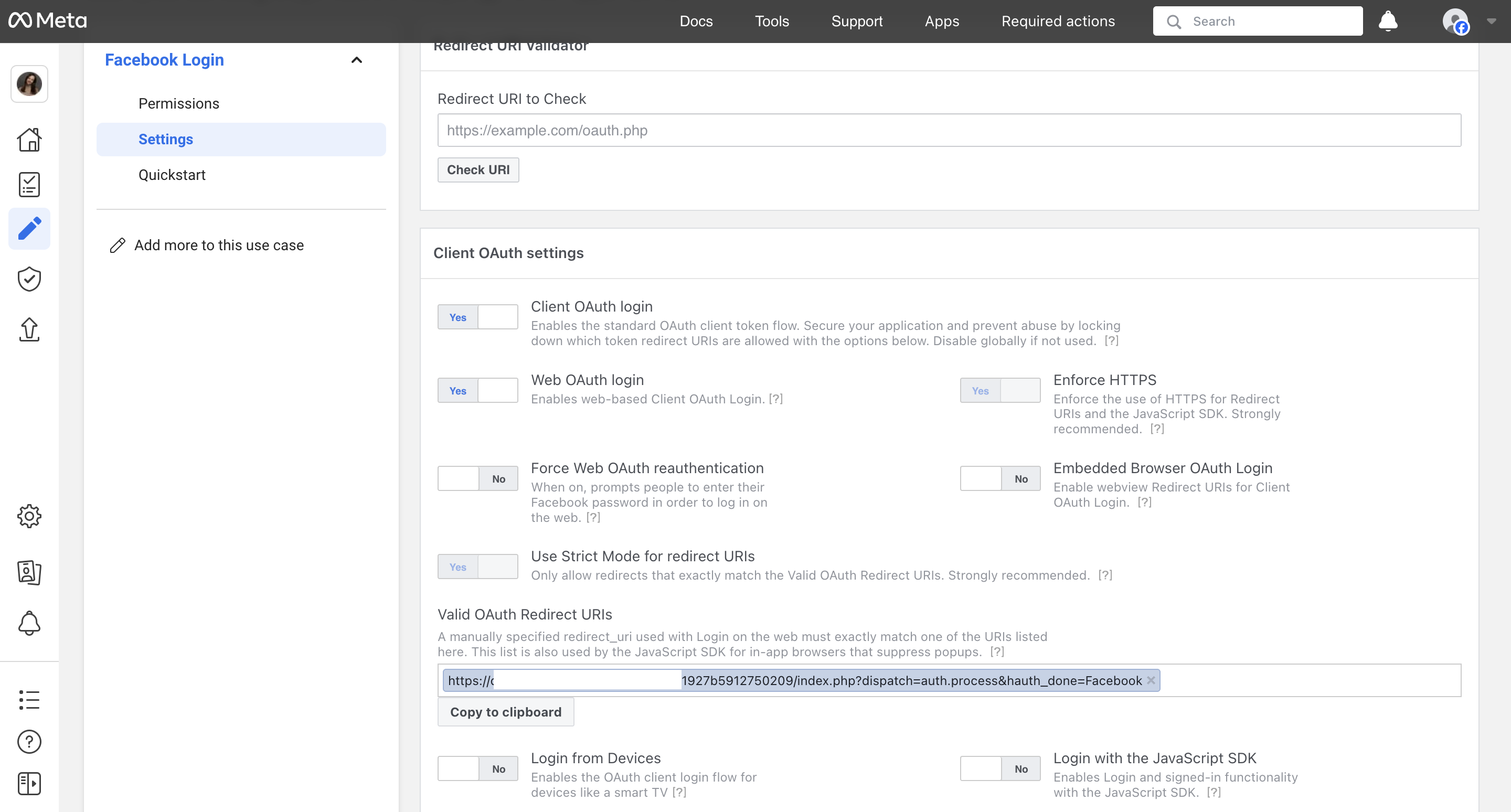The width and height of the screenshot is (1511, 812).
Task: Open the Quickstart page
Action: (172, 175)
